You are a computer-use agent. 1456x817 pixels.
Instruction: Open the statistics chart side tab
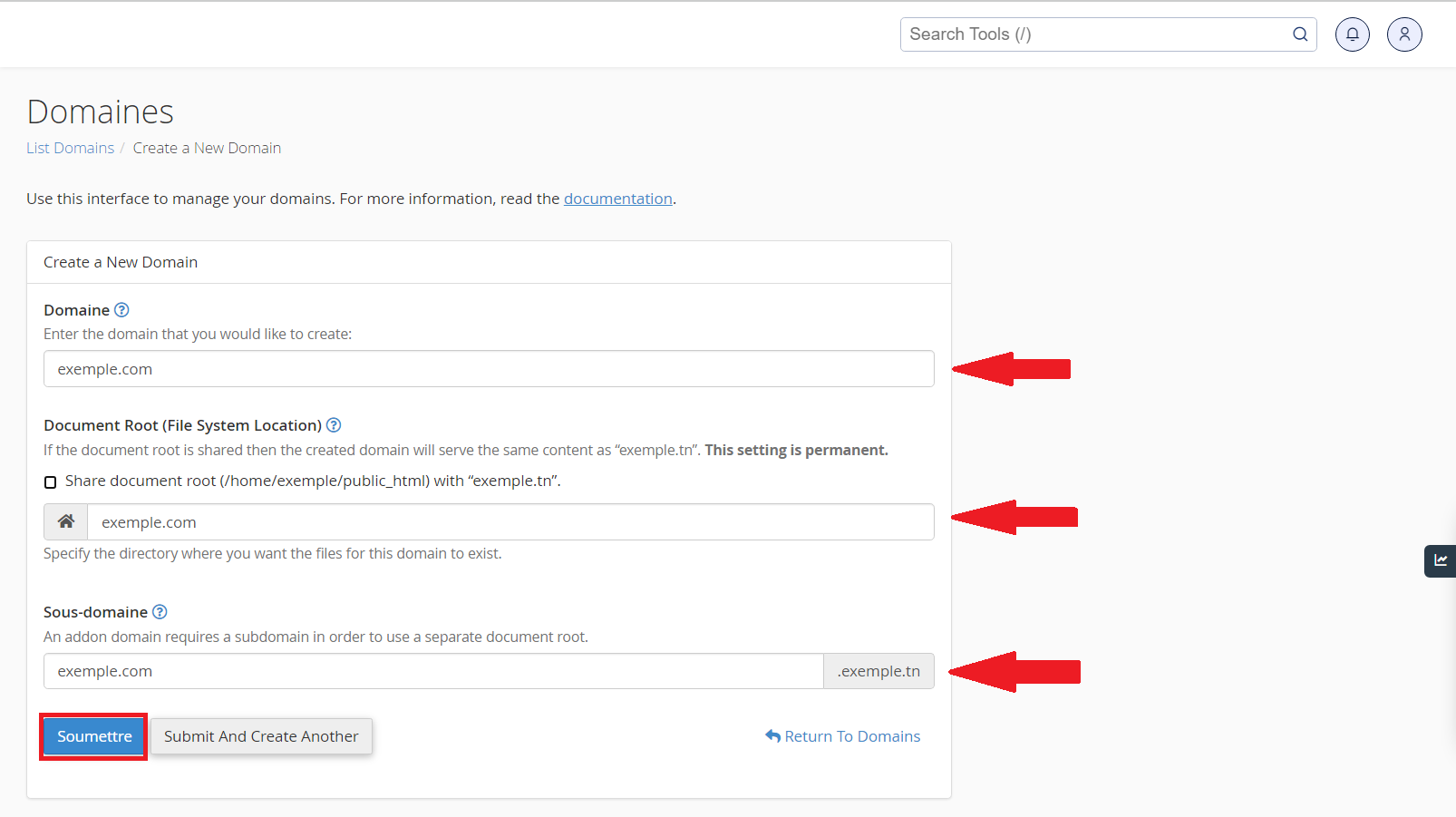[x=1440, y=560]
